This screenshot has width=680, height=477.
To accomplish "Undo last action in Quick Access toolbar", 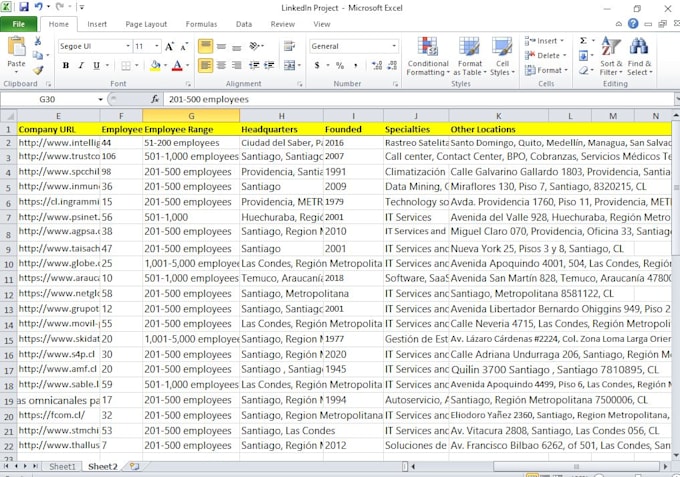I will [39, 7].
